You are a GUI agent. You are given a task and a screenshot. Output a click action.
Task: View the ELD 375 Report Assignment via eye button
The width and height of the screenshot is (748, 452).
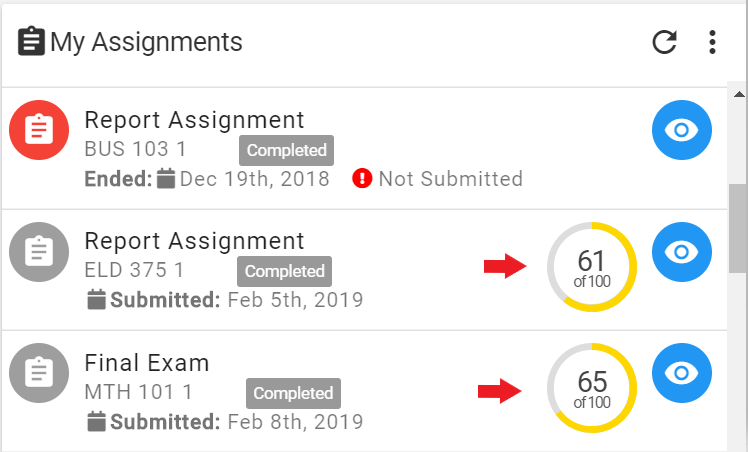tap(682, 252)
